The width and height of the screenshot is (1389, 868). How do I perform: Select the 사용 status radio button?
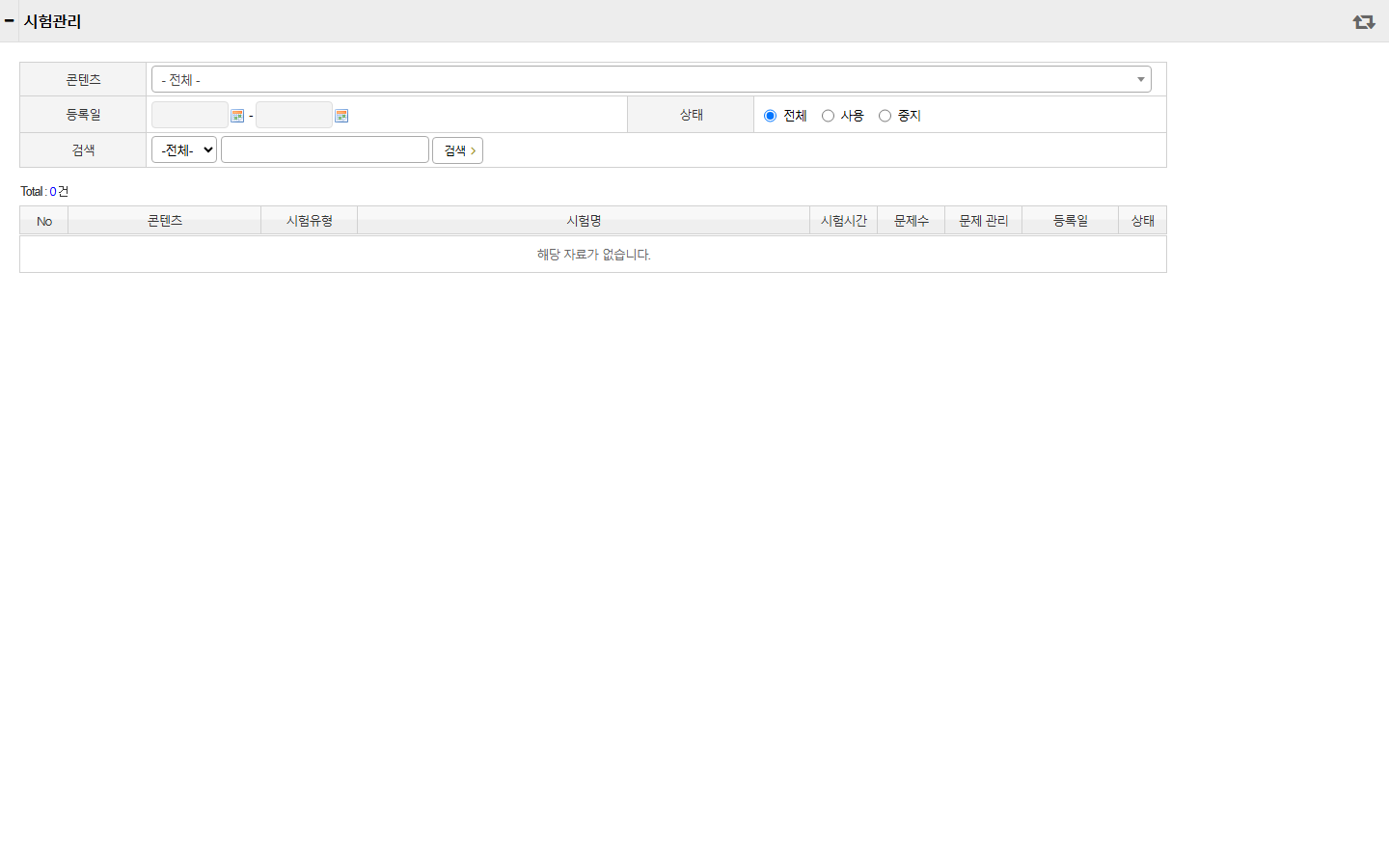click(828, 116)
